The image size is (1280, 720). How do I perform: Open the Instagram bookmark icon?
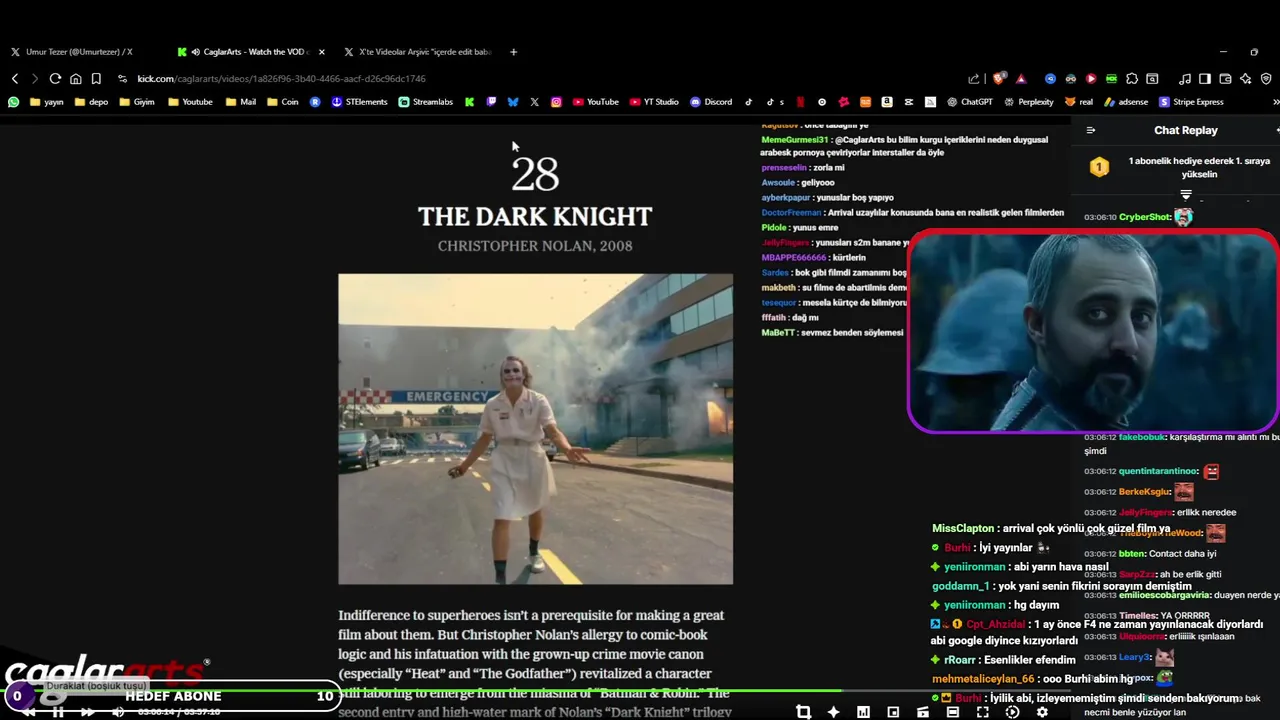click(x=556, y=102)
